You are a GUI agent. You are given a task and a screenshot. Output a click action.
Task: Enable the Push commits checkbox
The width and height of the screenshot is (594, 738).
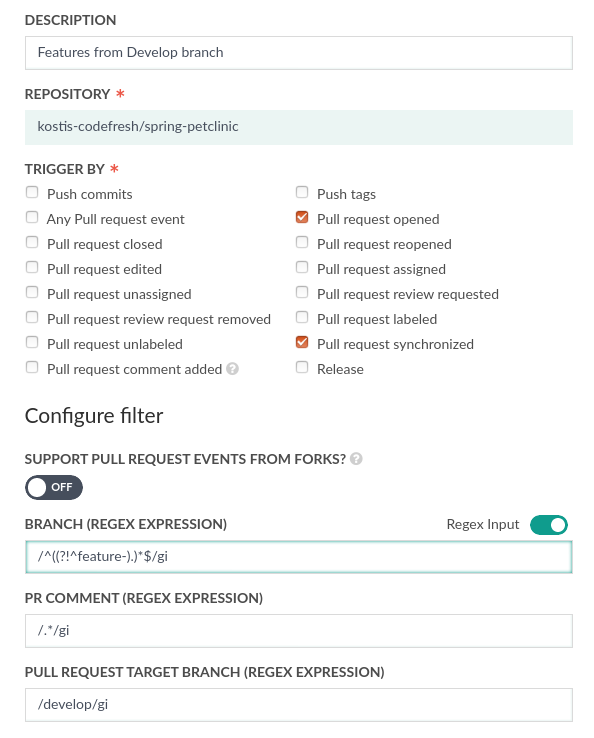click(32, 192)
